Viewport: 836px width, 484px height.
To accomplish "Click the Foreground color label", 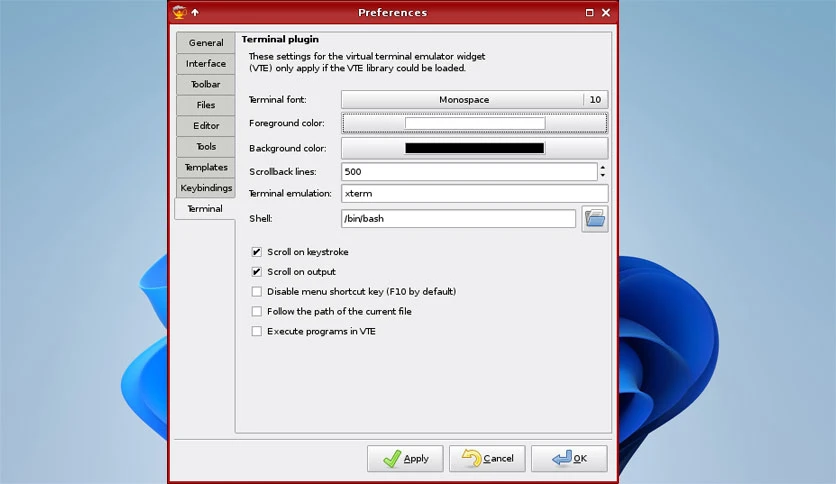I will tap(286, 123).
